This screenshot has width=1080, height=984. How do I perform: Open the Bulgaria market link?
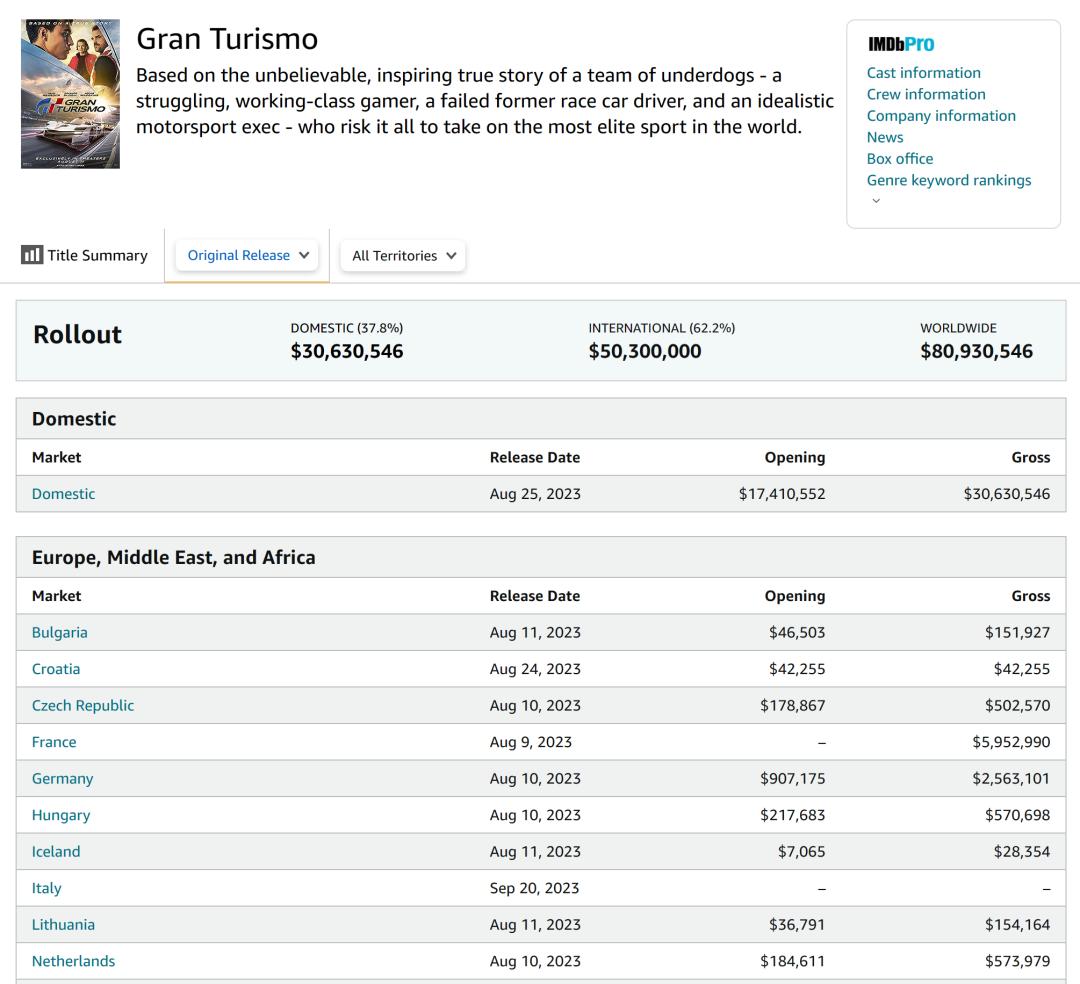(60, 633)
